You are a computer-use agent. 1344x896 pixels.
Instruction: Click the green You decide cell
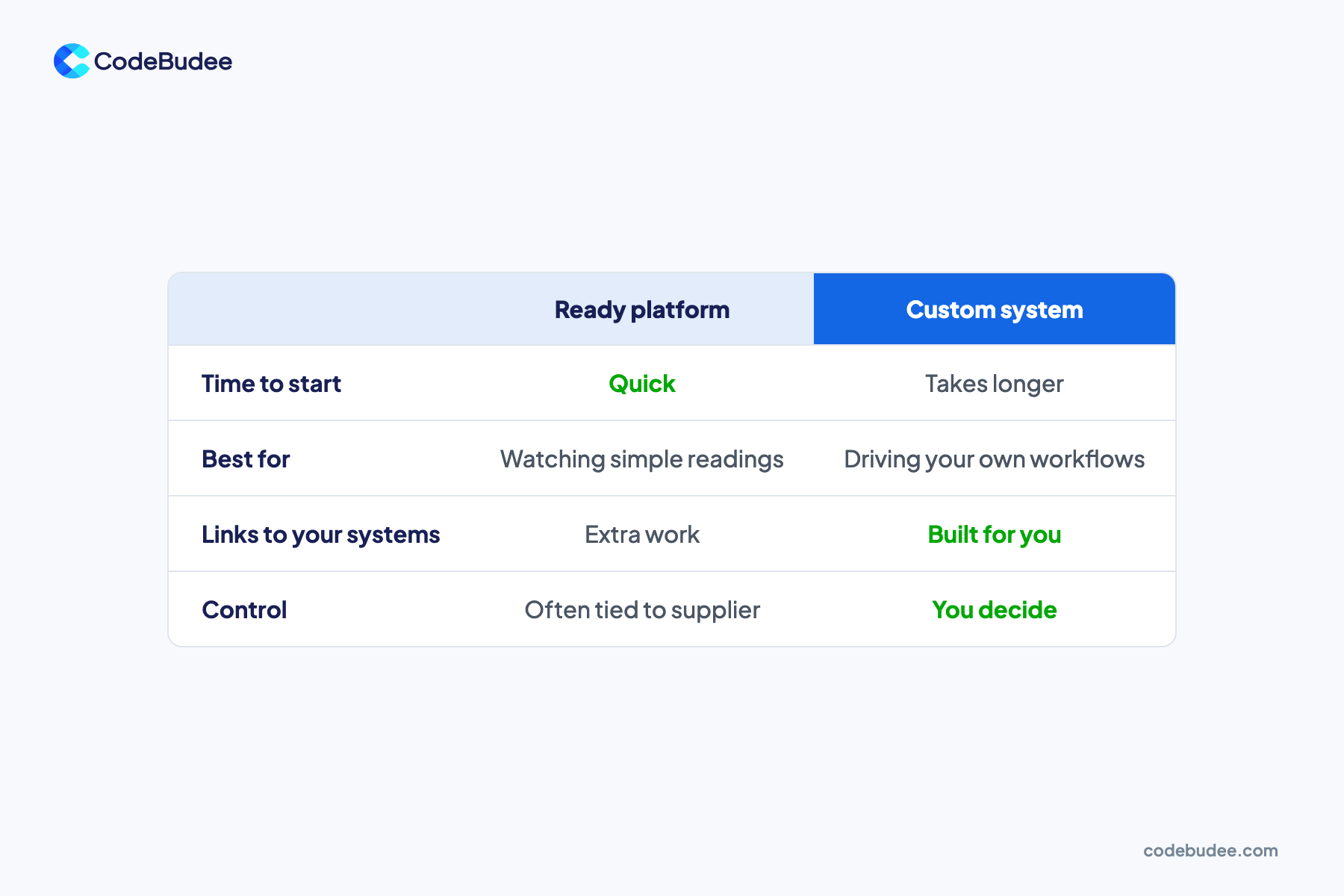point(995,610)
